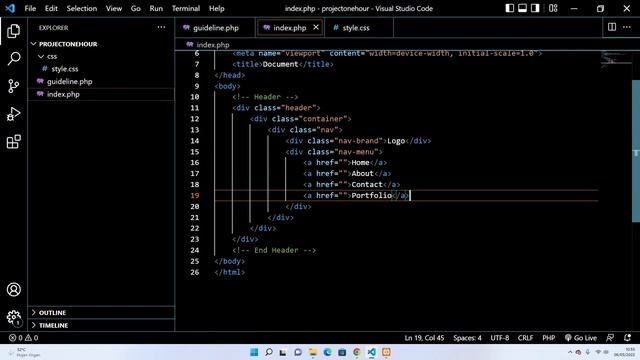
Task: Open the Explorer view in the activity bar
Action: coord(13,31)
